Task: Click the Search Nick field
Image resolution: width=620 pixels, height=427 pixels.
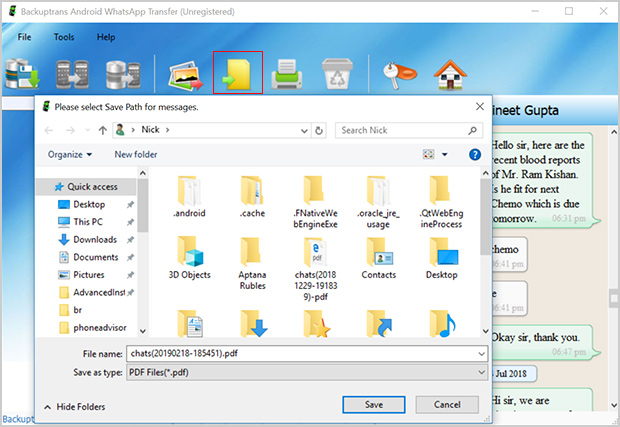Action: [x=409, y=130]
